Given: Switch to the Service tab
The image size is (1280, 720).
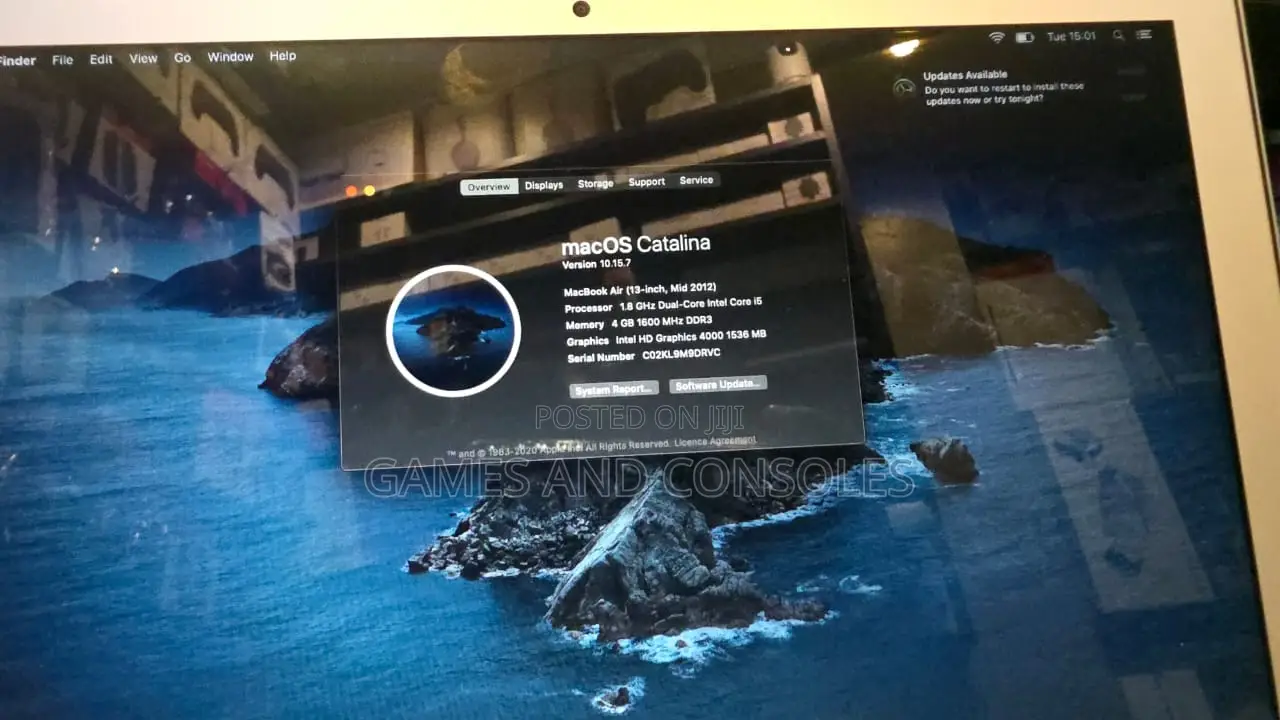Looking at the screenshot, I should (x=696, y=181).
